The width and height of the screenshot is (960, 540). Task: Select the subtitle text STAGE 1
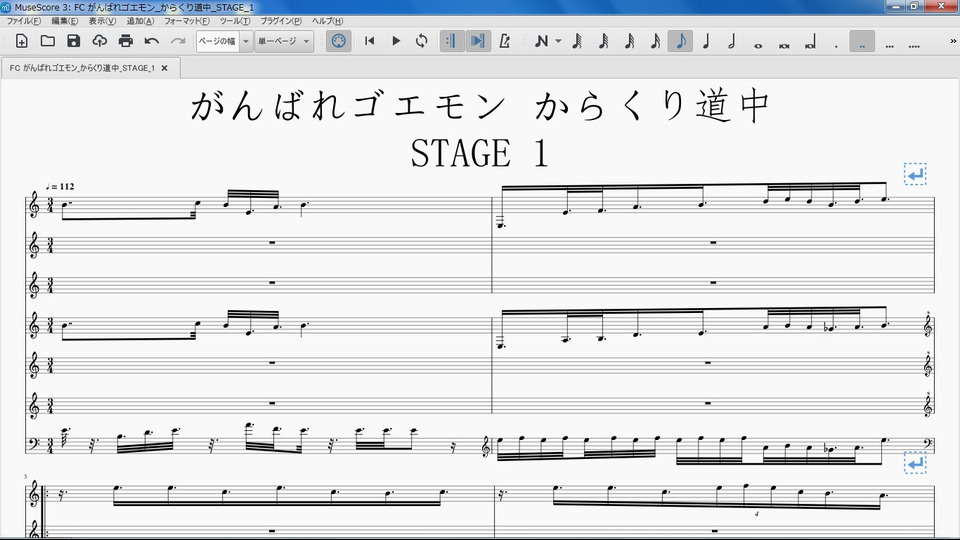tap(479, 153)
